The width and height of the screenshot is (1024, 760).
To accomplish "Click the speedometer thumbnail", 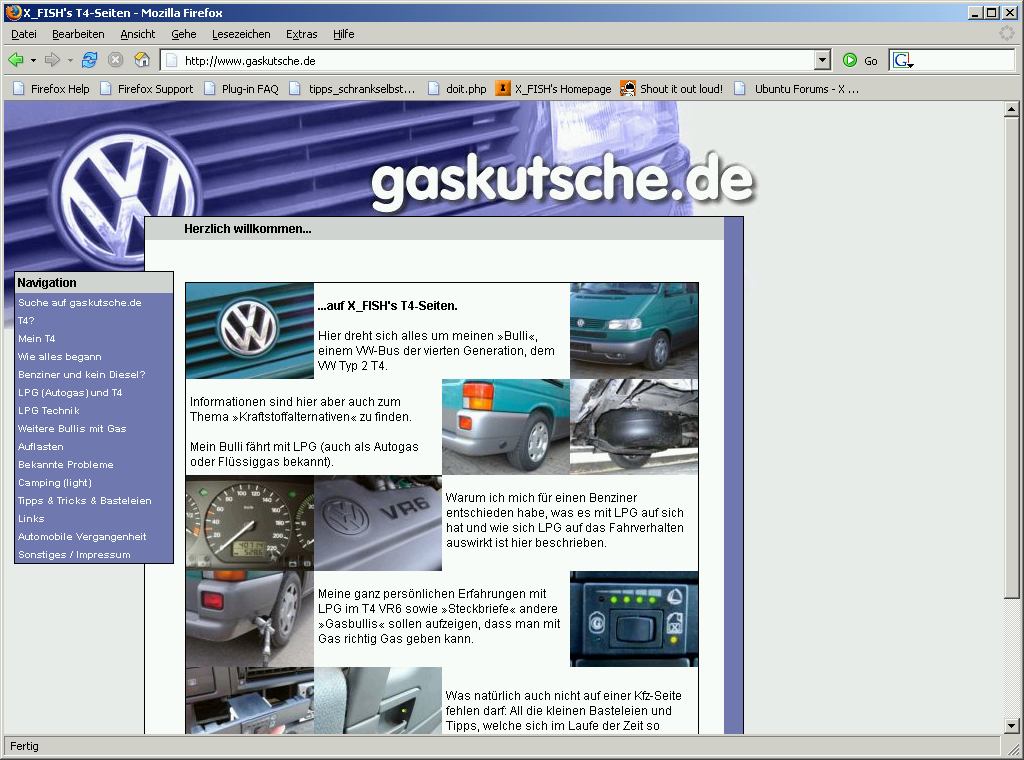I will [x=250, y=523].
